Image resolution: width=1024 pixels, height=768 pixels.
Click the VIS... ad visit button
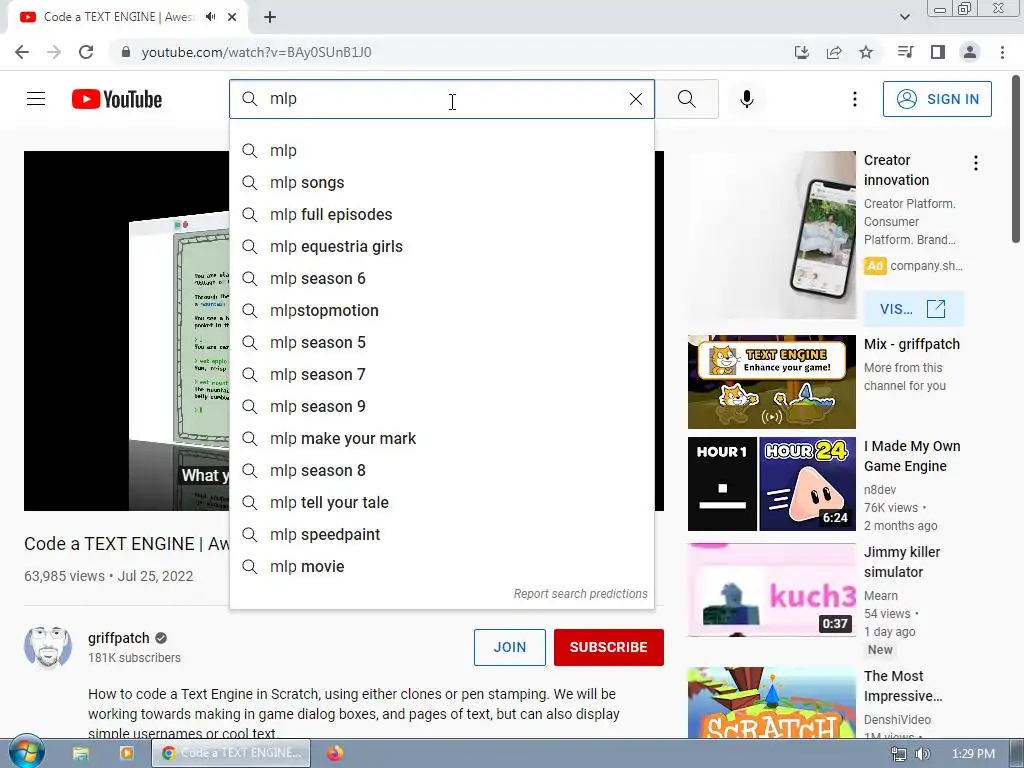pos(913,309)
